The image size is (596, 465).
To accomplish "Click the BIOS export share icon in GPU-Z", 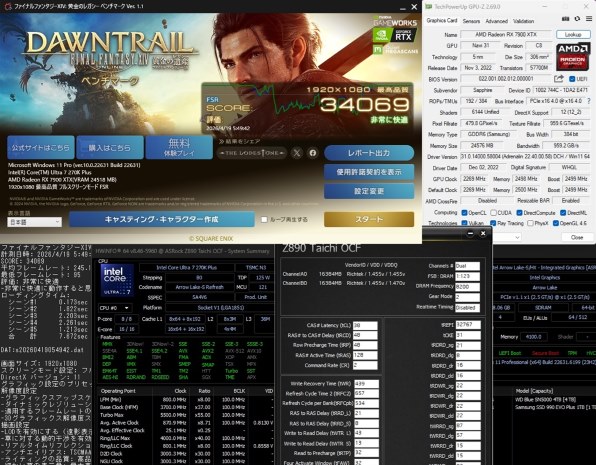I will 559,79.
